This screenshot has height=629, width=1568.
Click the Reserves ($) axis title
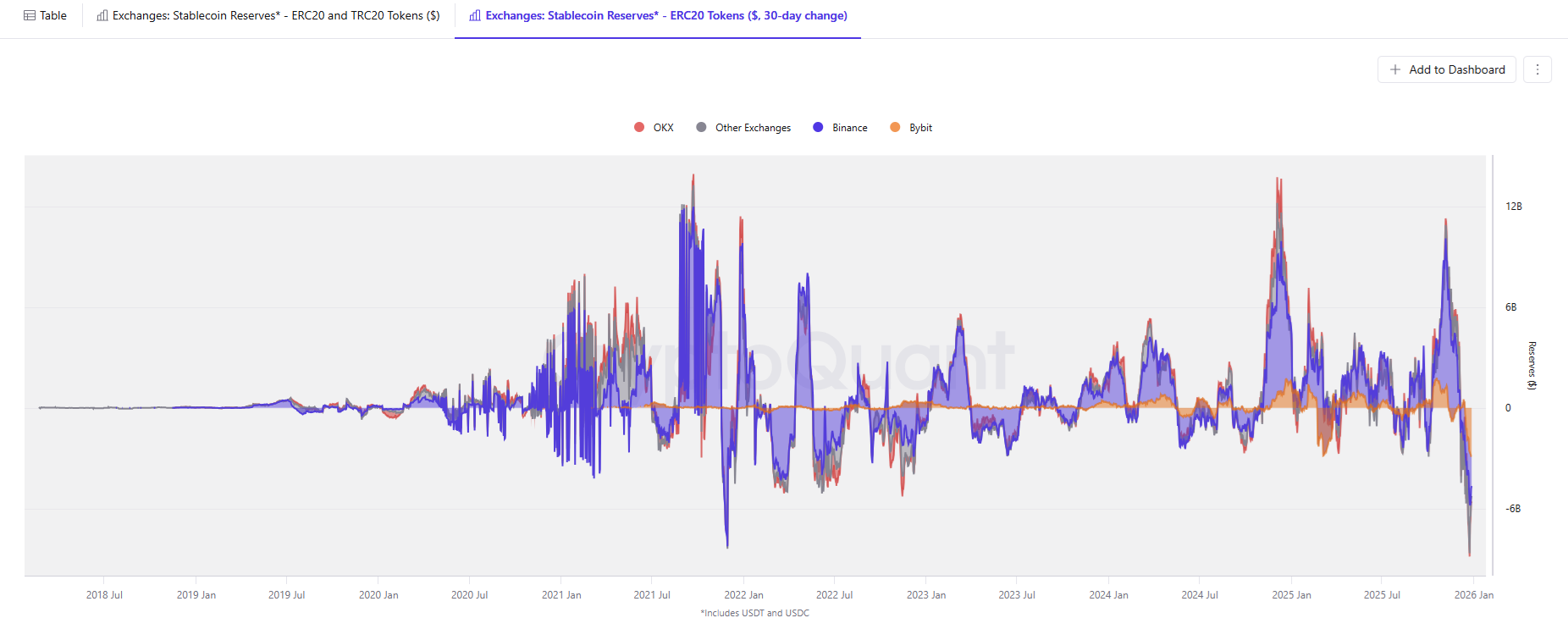click(x=1532, y=366)
